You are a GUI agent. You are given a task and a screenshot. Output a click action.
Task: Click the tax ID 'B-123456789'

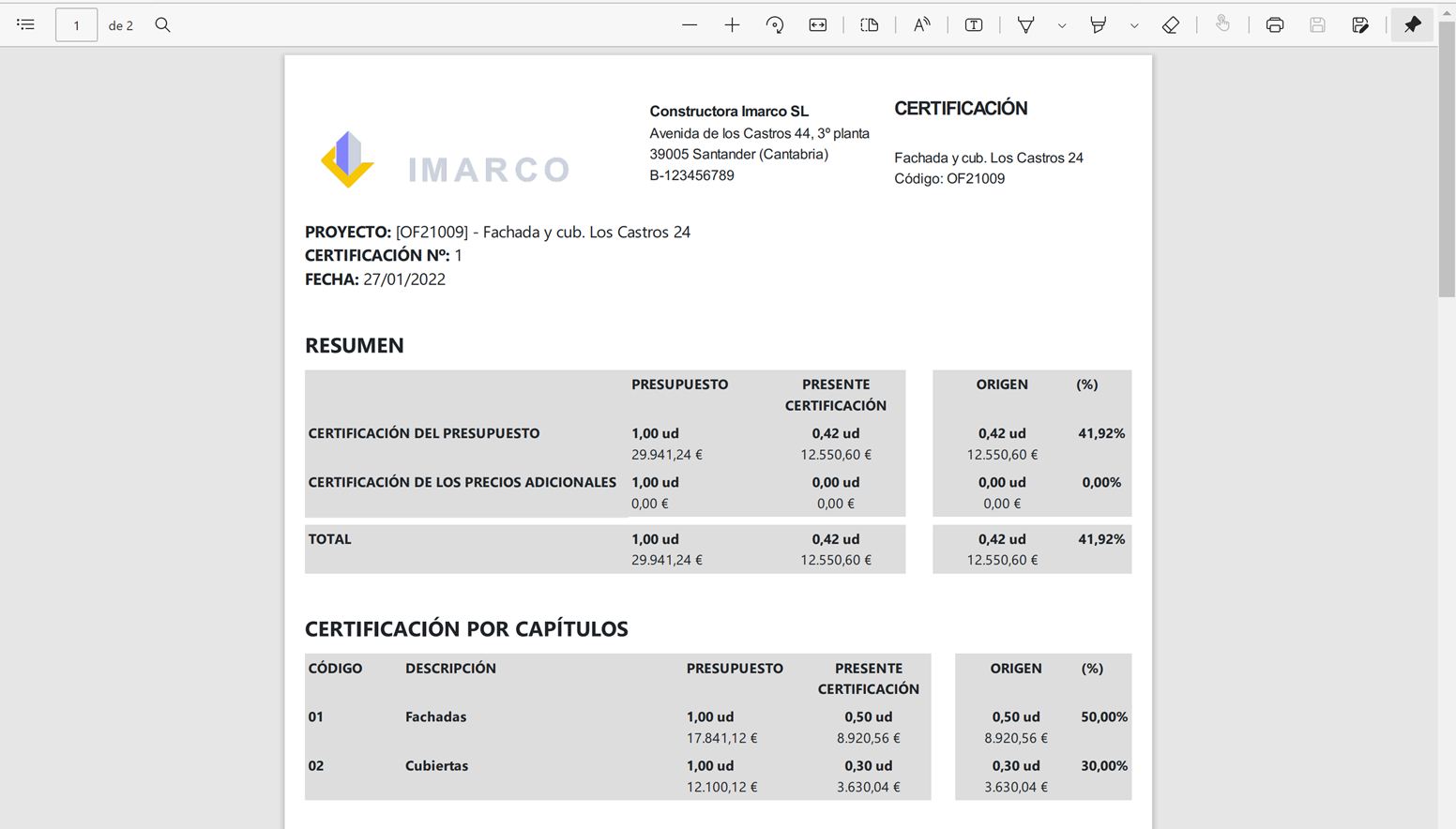(691, 175)
